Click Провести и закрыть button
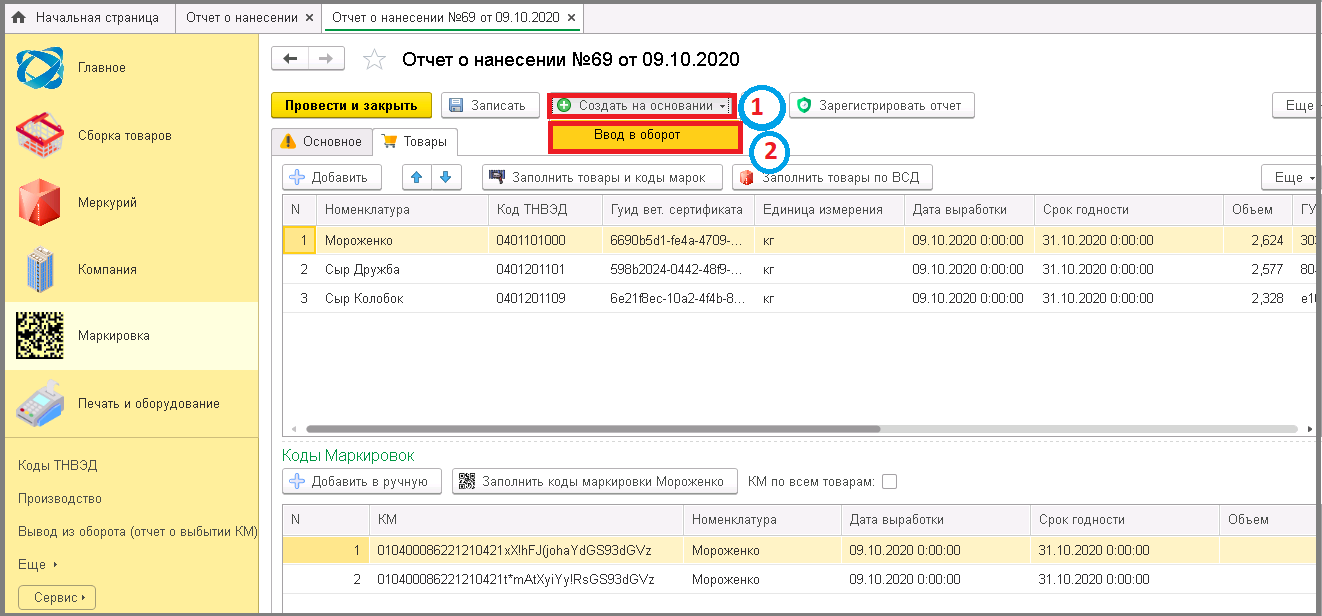Screen dimensions: 1322x616 click(351, 105)
